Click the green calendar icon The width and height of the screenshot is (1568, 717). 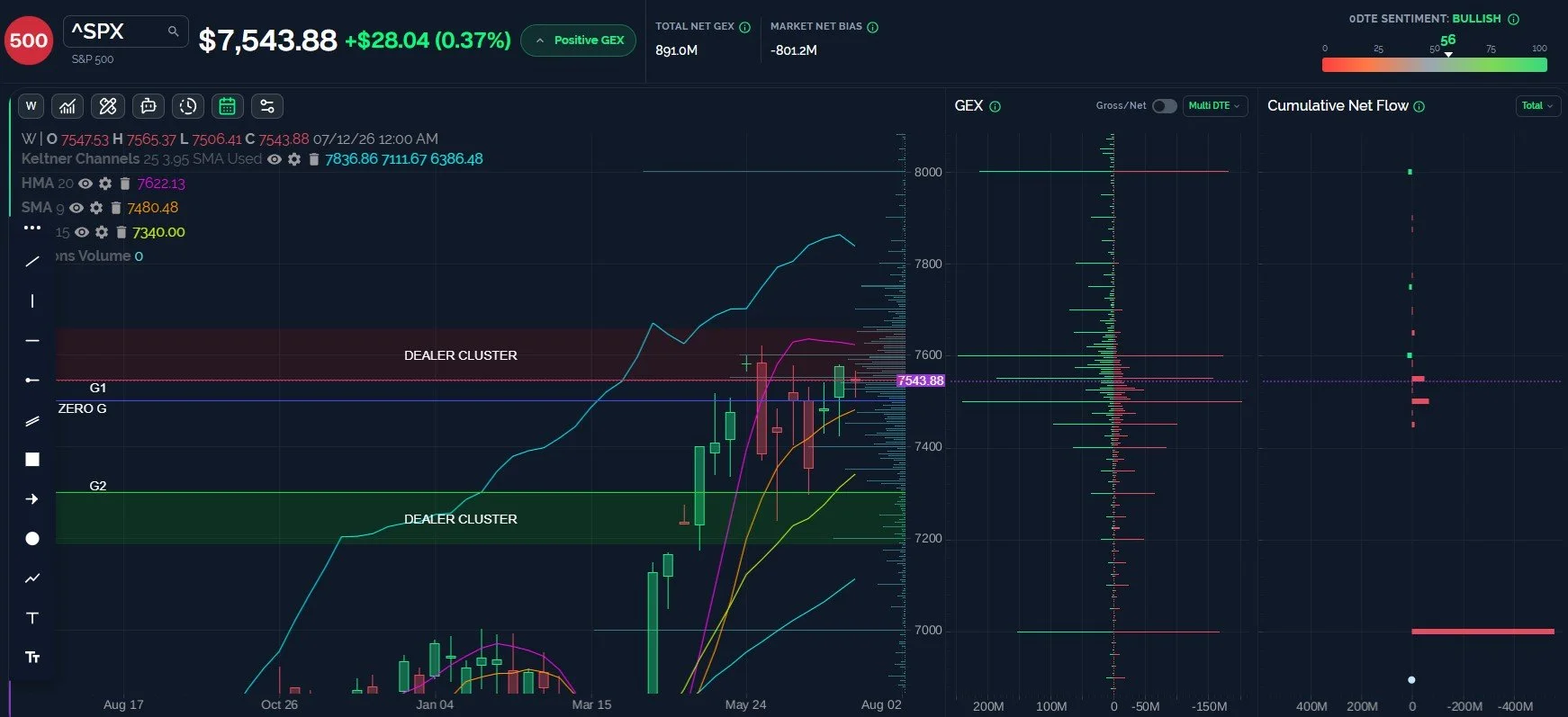click(x=228, y=106)
